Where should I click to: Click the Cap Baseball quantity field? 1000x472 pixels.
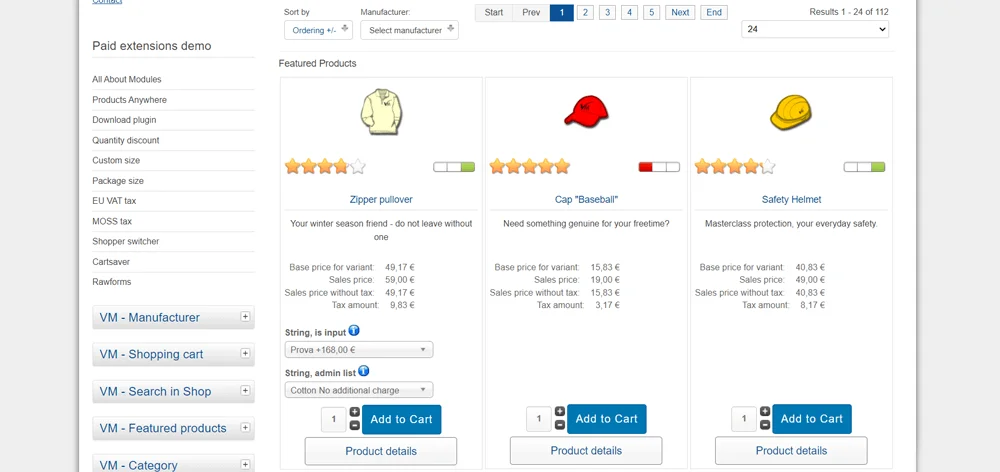539,418
